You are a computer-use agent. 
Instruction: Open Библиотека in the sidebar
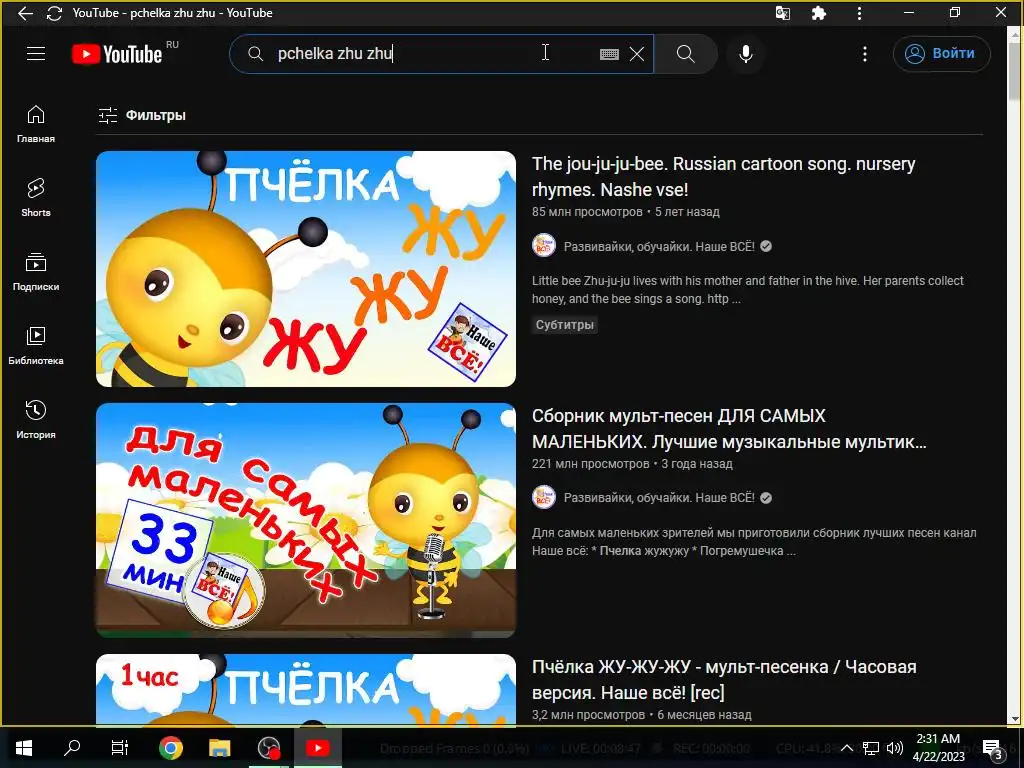(x=36, y=345)
